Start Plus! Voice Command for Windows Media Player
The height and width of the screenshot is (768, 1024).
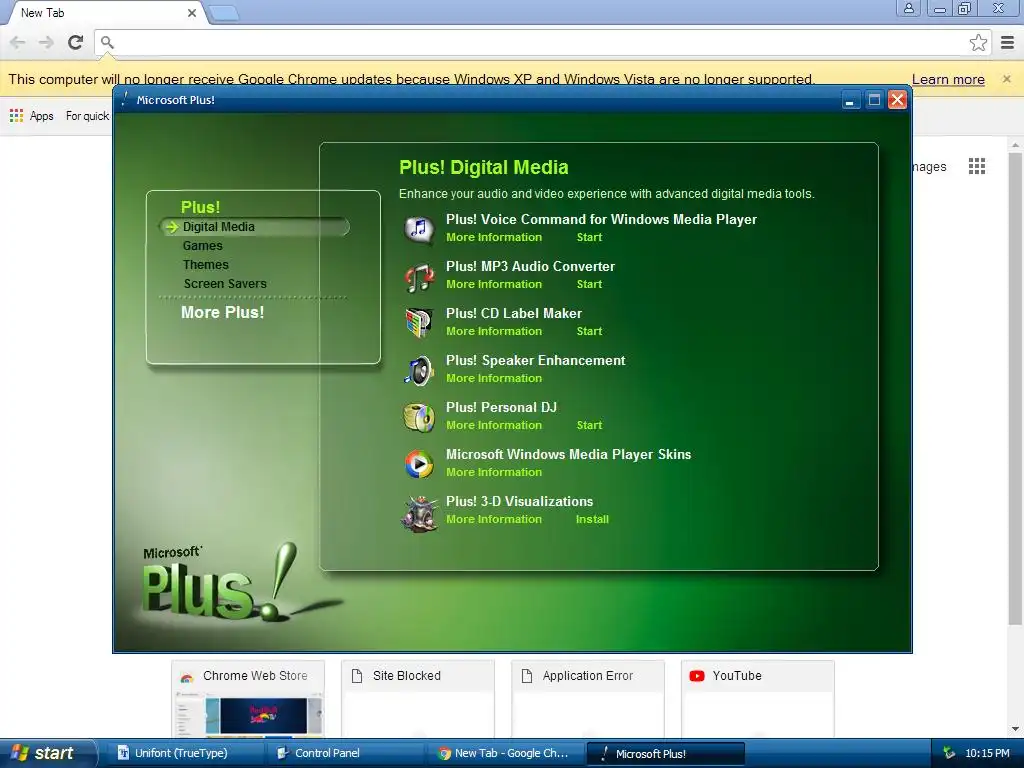[589, 237]
